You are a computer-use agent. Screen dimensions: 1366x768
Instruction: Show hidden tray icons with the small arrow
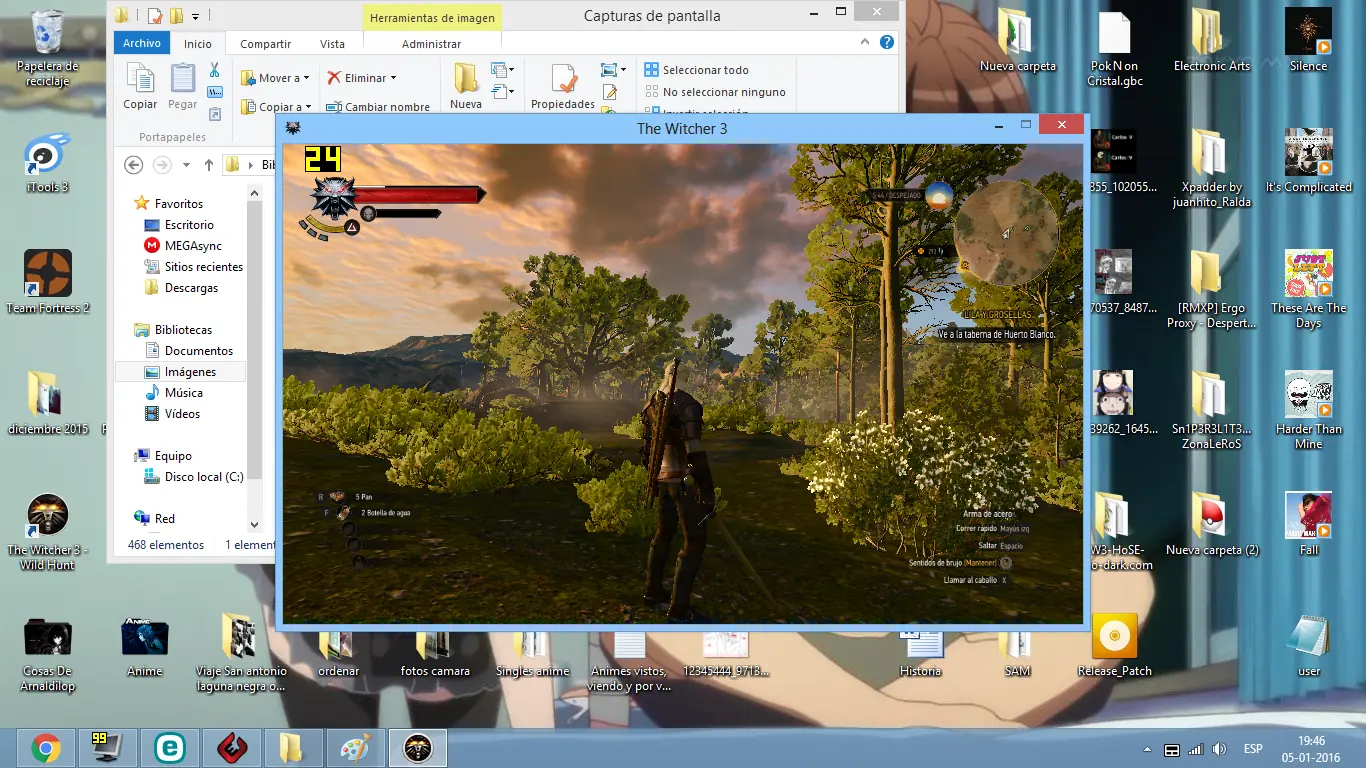pos(1147,749)
